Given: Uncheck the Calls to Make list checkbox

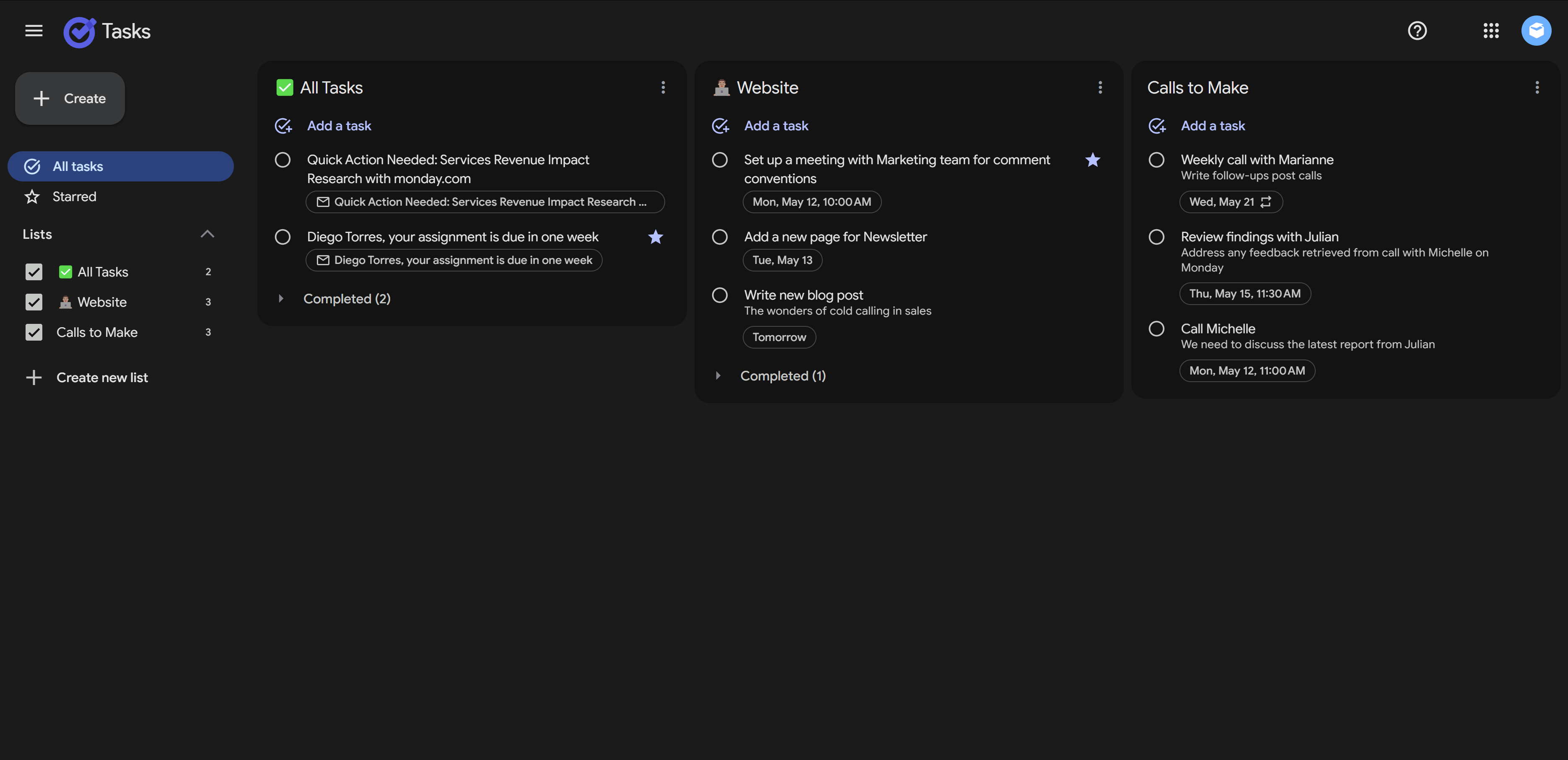Looking at the screenshot, I should coord(34,332).
